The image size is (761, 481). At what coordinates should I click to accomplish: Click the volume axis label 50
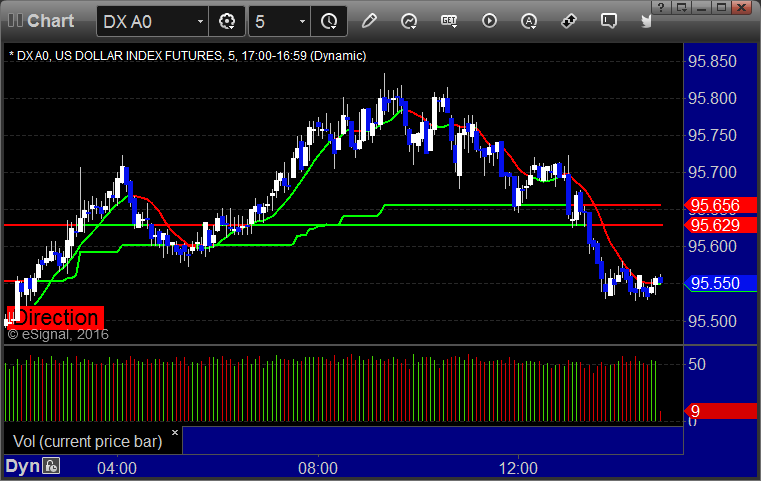click(x=697, y=365)
